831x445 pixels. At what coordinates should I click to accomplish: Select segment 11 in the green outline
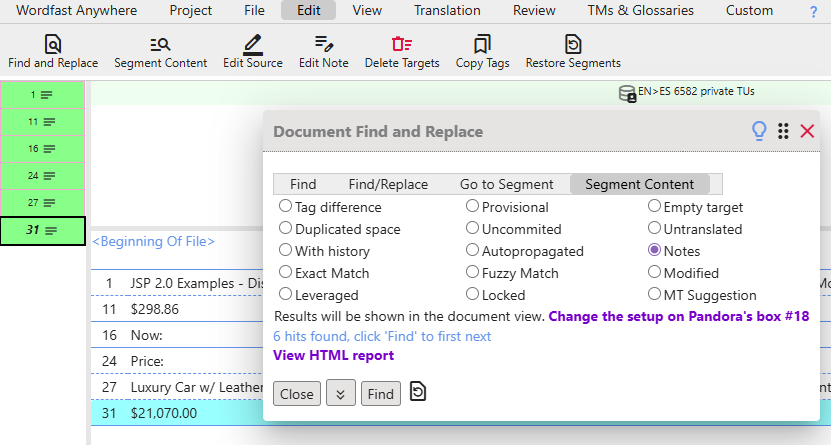42,122
